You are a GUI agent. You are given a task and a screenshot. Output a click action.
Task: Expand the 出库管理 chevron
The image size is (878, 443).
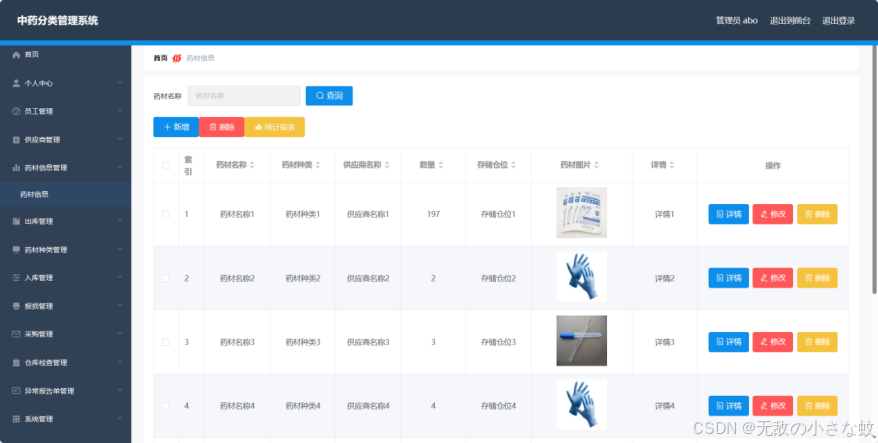[x=120, y=221]
